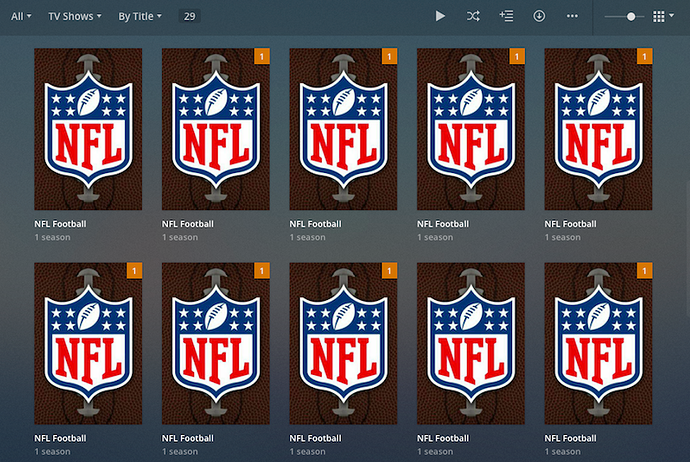Click '1 season' under bottom row's last poster
The width and height of the screenshot is (690, 462).
pyautogui.click(x=563, y=451)
